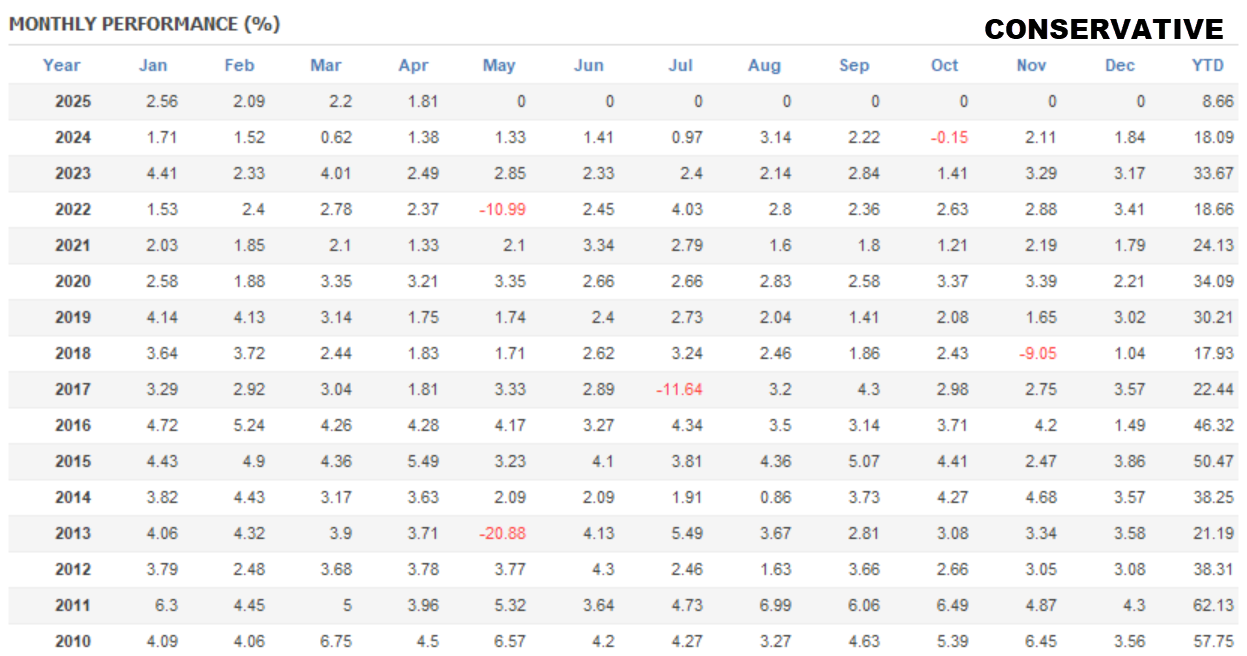Select 2023 YTD value 33.67
The height and width of the screenshot is (656, 1247).
[1215, 173]
